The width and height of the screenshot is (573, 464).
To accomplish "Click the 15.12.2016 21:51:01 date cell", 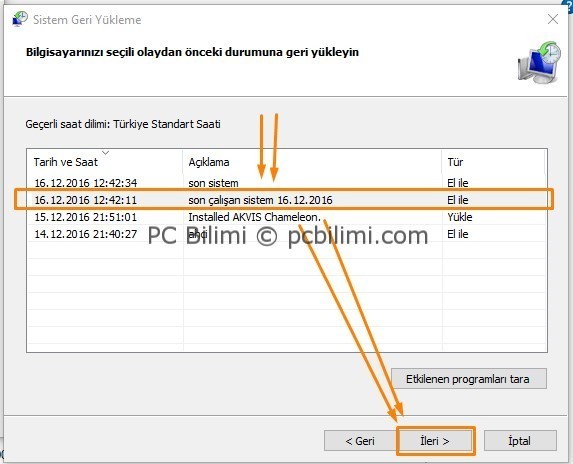I will (86, 217).
